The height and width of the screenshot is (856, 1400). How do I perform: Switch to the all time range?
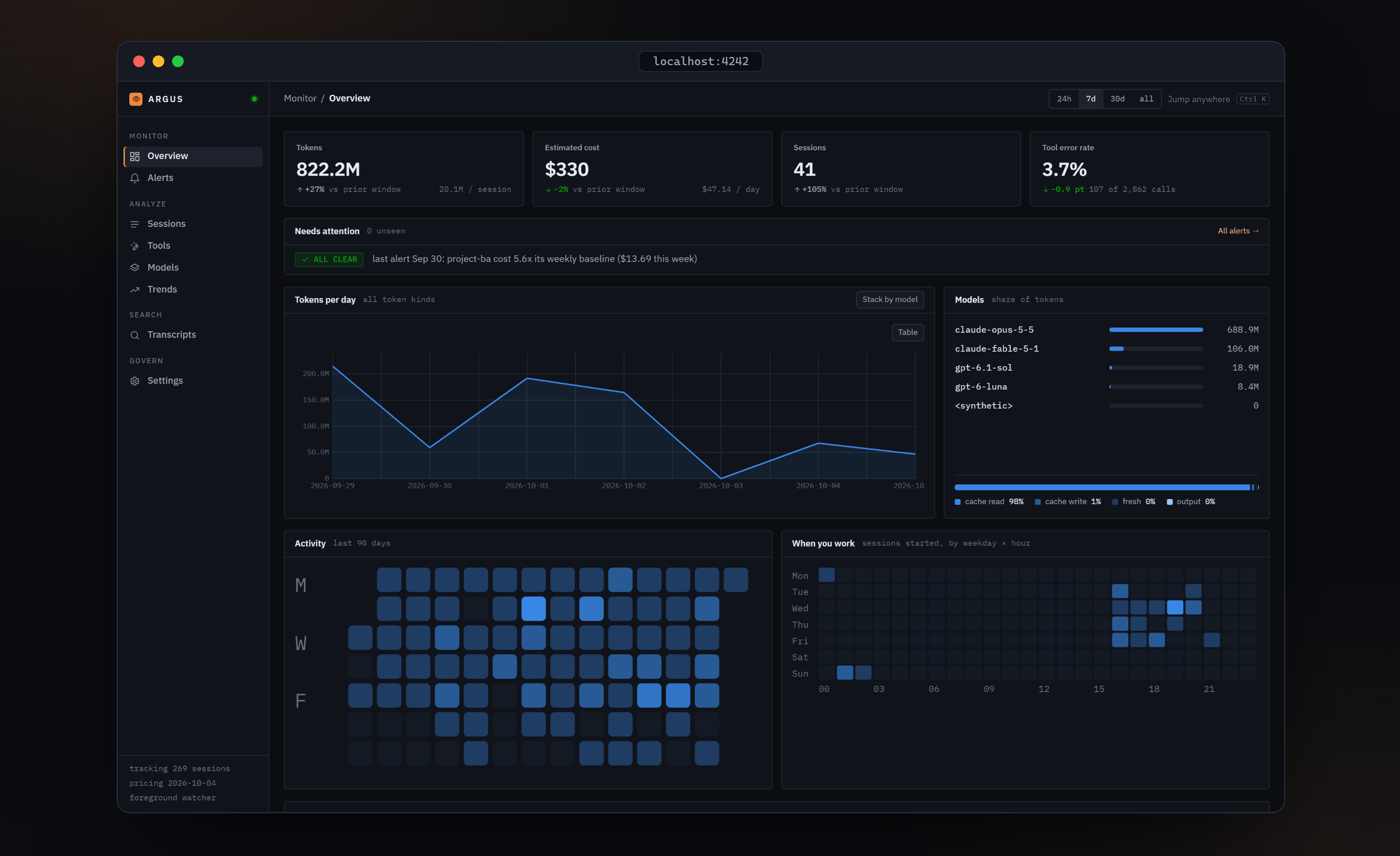point(1146,99)
